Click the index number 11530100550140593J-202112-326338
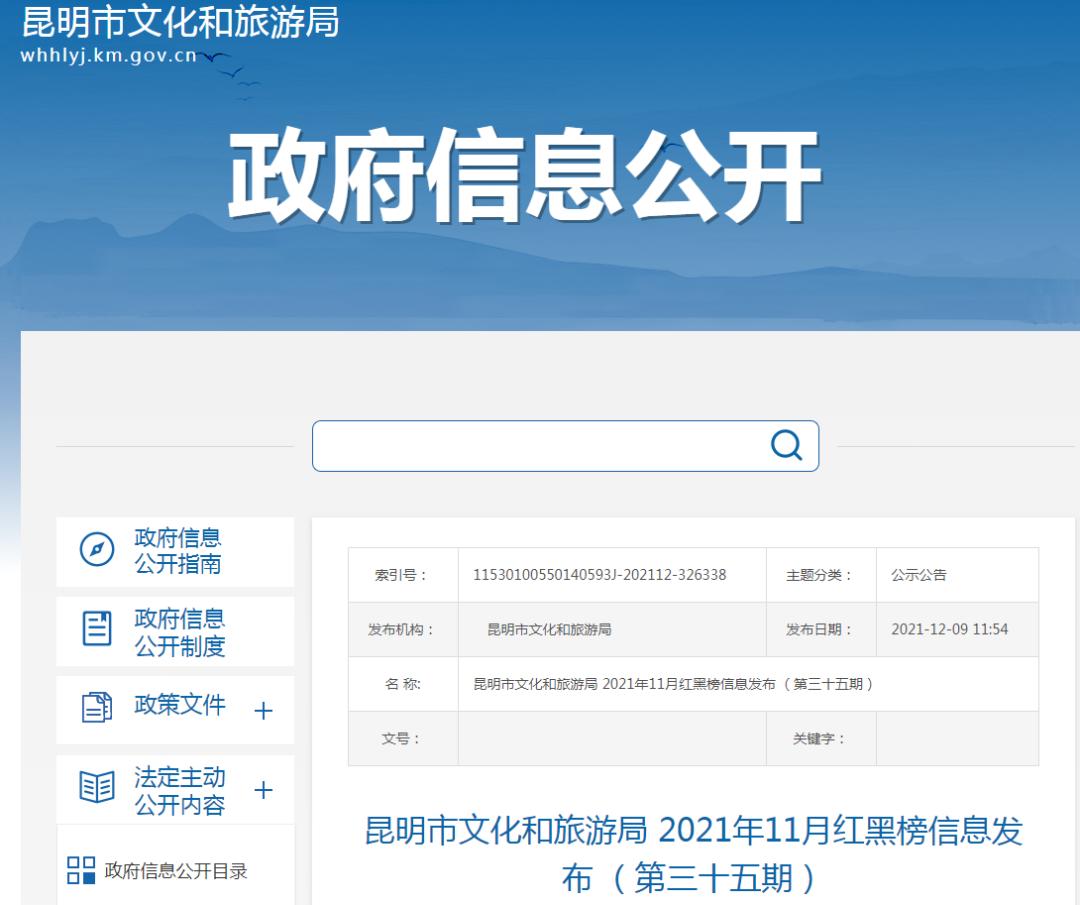This screenshot has width=1080, height=905. click(599, 575)
